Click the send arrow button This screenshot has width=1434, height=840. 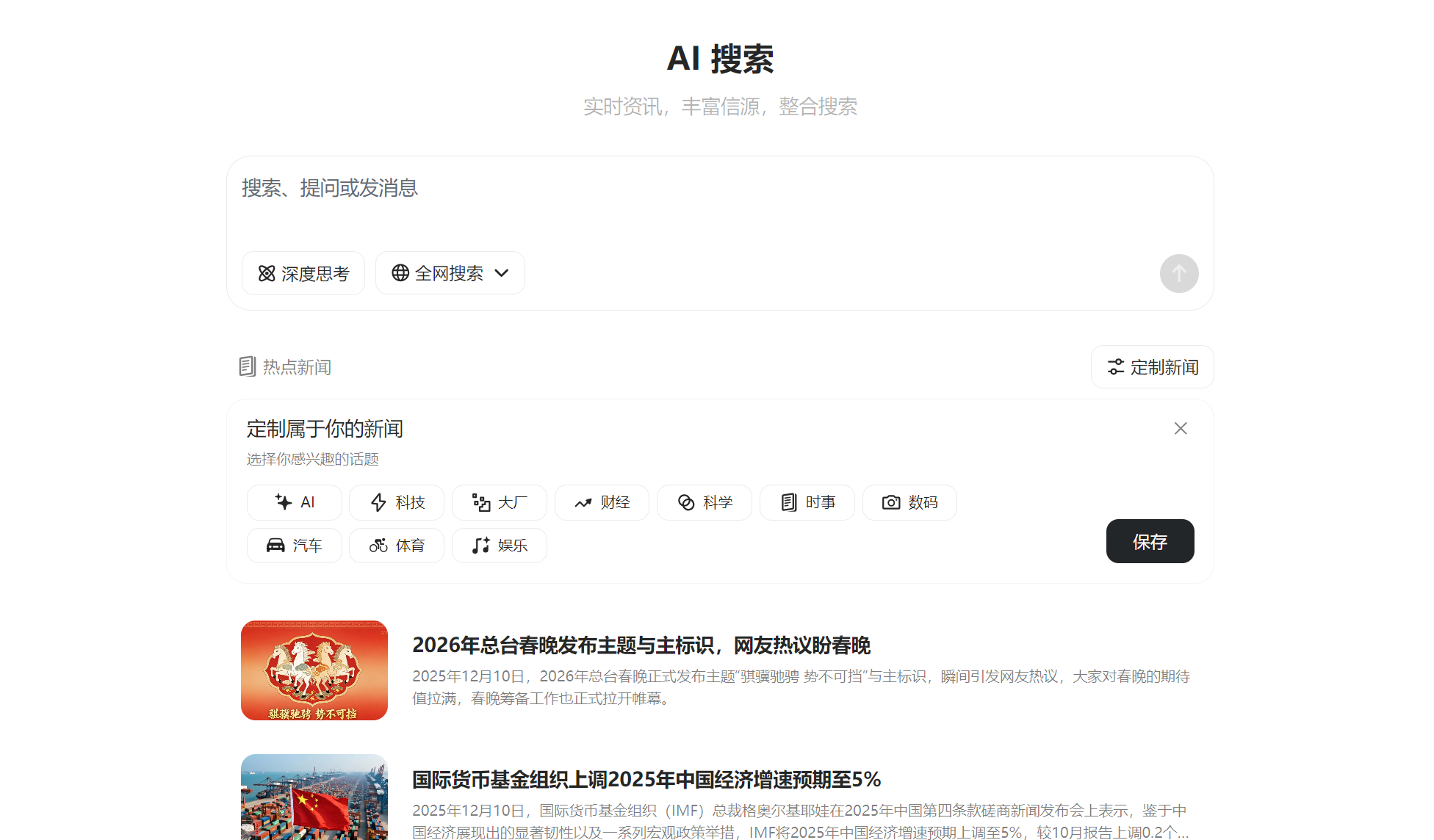pos(1178,274)
